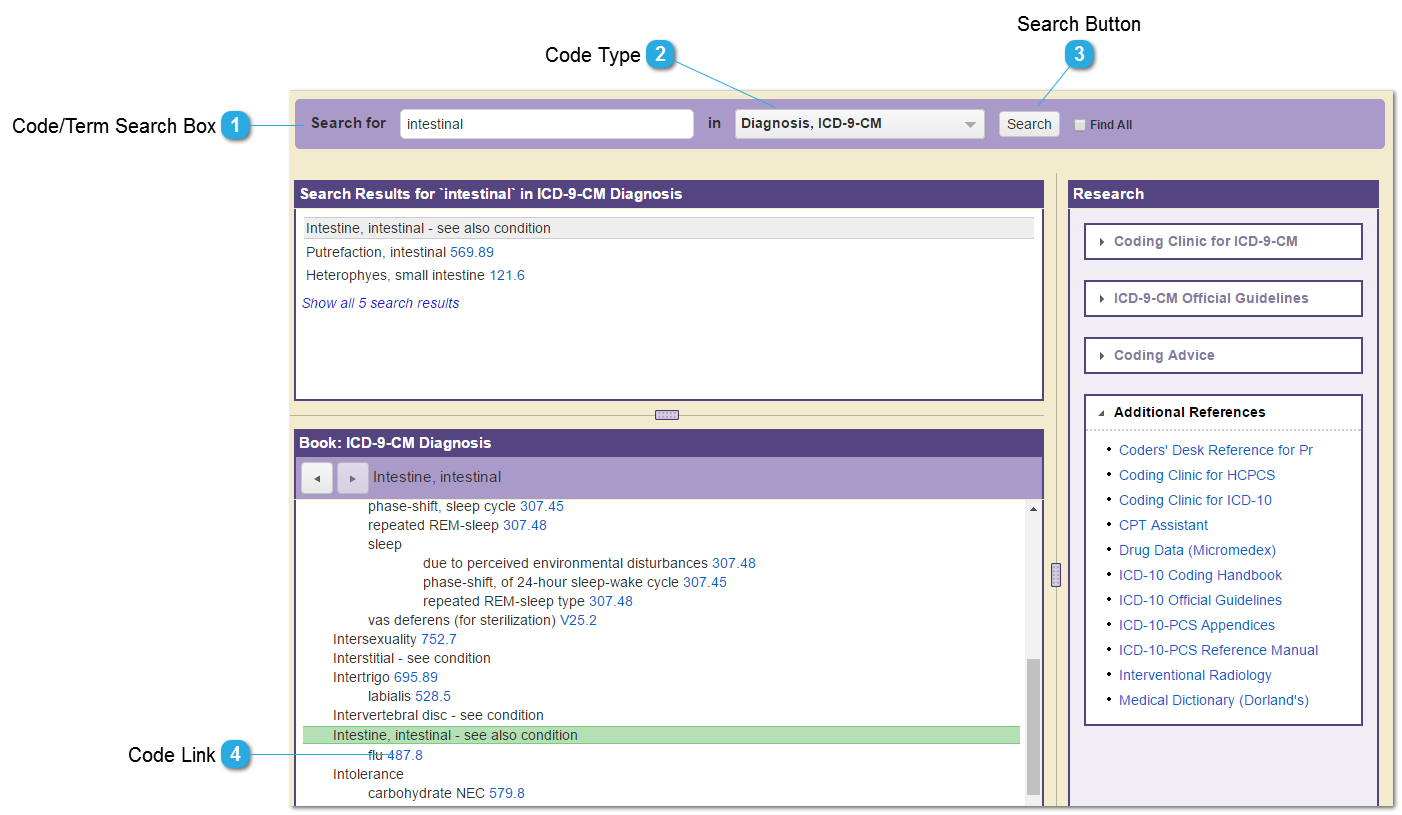Open code 528.5 for labialis
This screenshot has height=815, width=1402.
pos(433,696)
